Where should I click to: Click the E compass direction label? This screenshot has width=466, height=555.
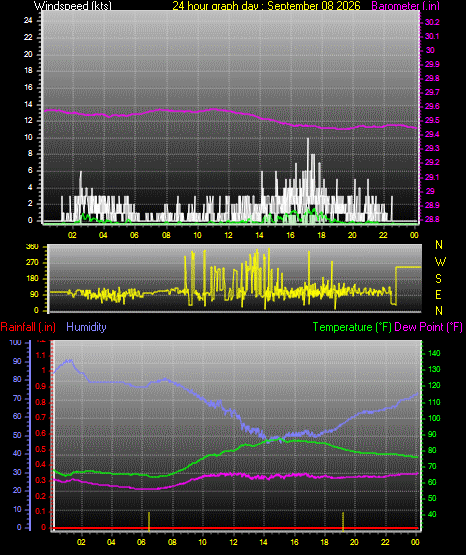[438, 294]
